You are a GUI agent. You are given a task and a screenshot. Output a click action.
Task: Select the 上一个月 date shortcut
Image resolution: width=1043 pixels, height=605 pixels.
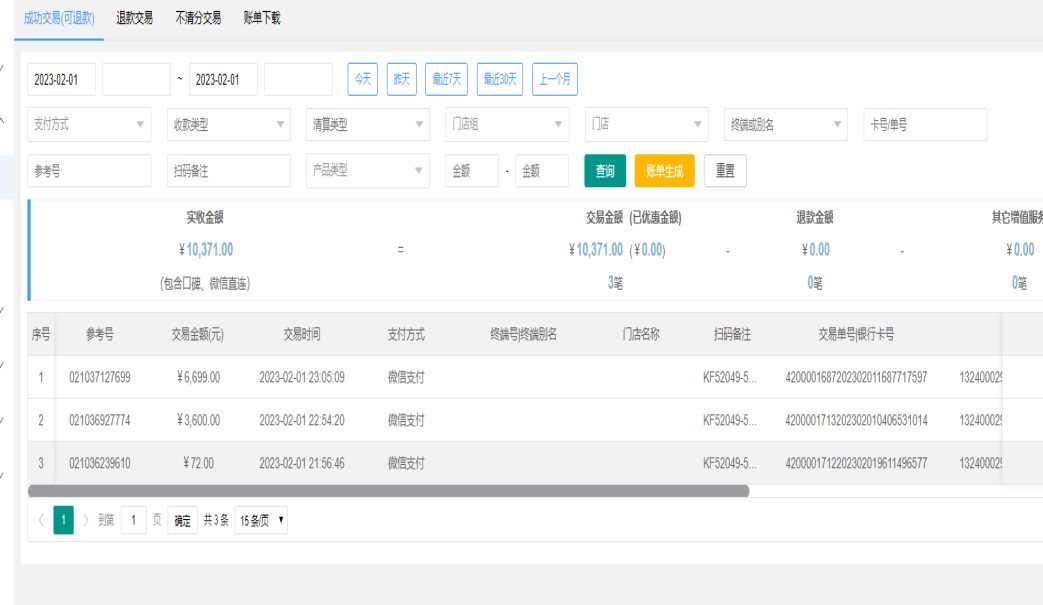554,79
